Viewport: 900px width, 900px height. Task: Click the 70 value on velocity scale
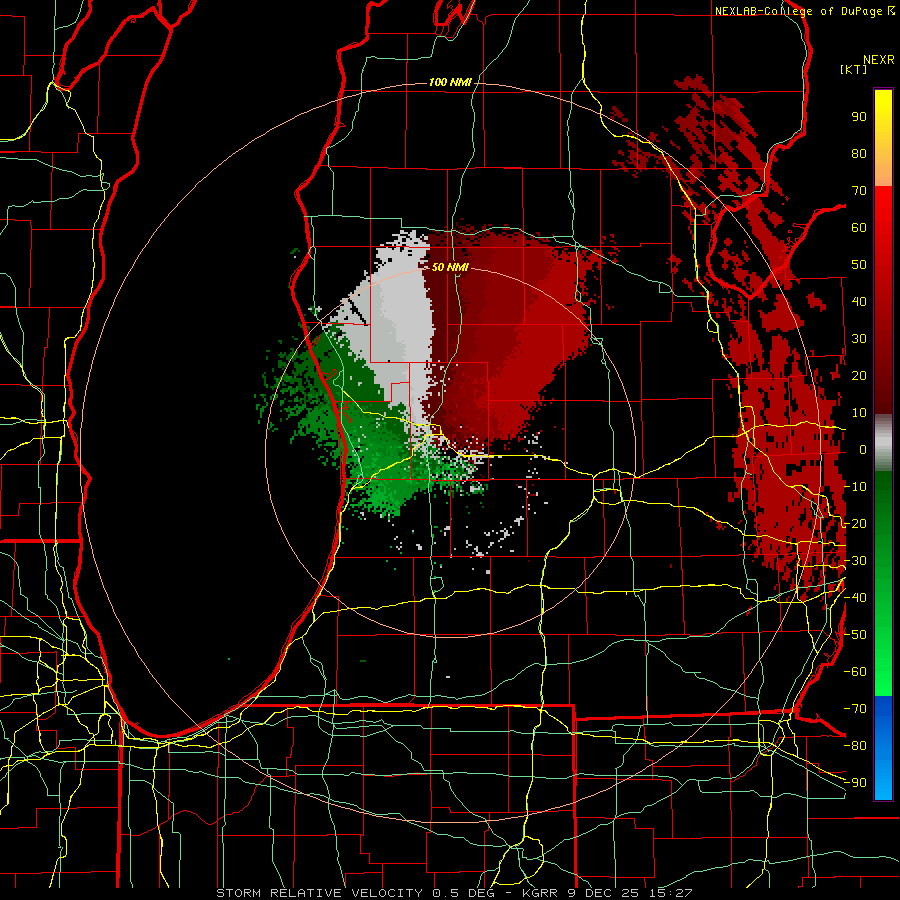859,191
